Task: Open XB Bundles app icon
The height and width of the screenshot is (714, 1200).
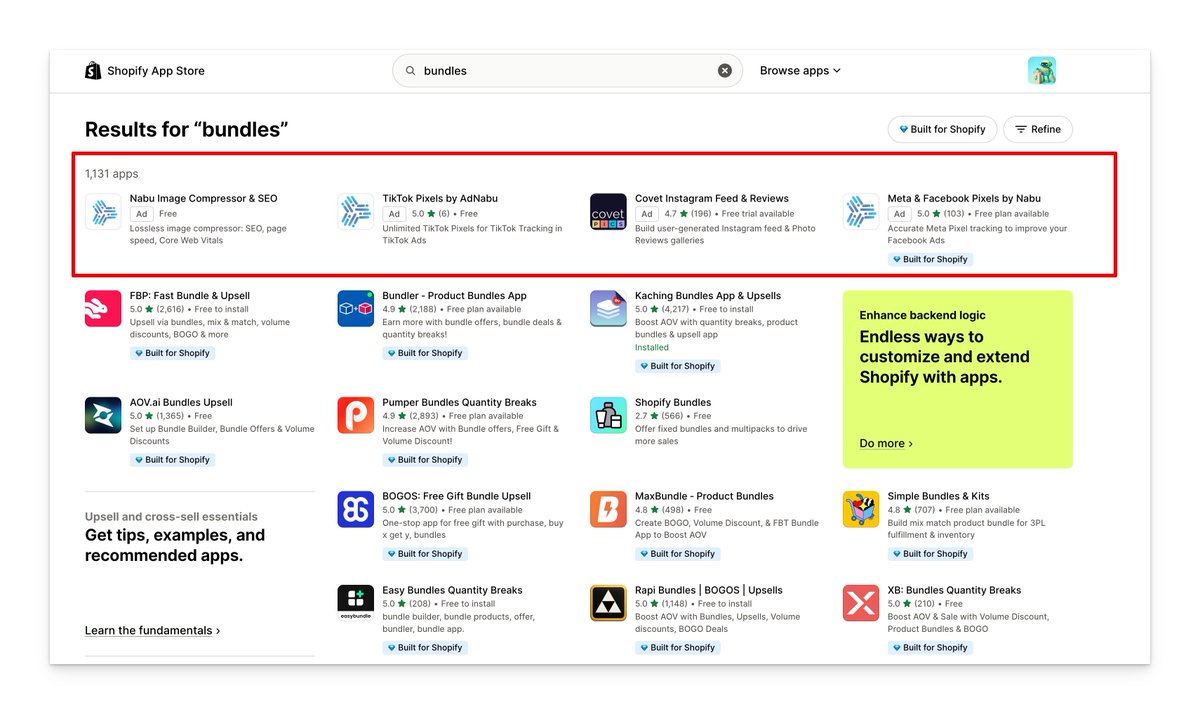Action: (861, 604)
